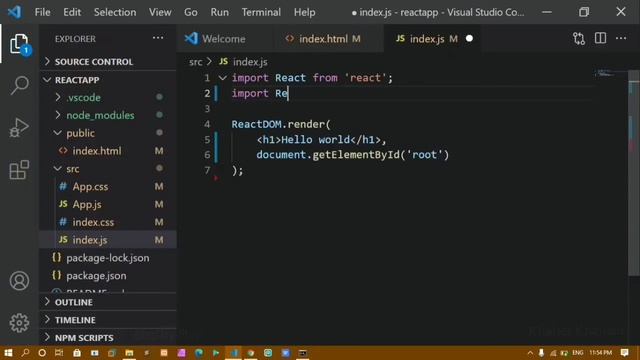Open index.html in file tree
Viewport: 640px width, 360px height.
click(x=108, y=151)
